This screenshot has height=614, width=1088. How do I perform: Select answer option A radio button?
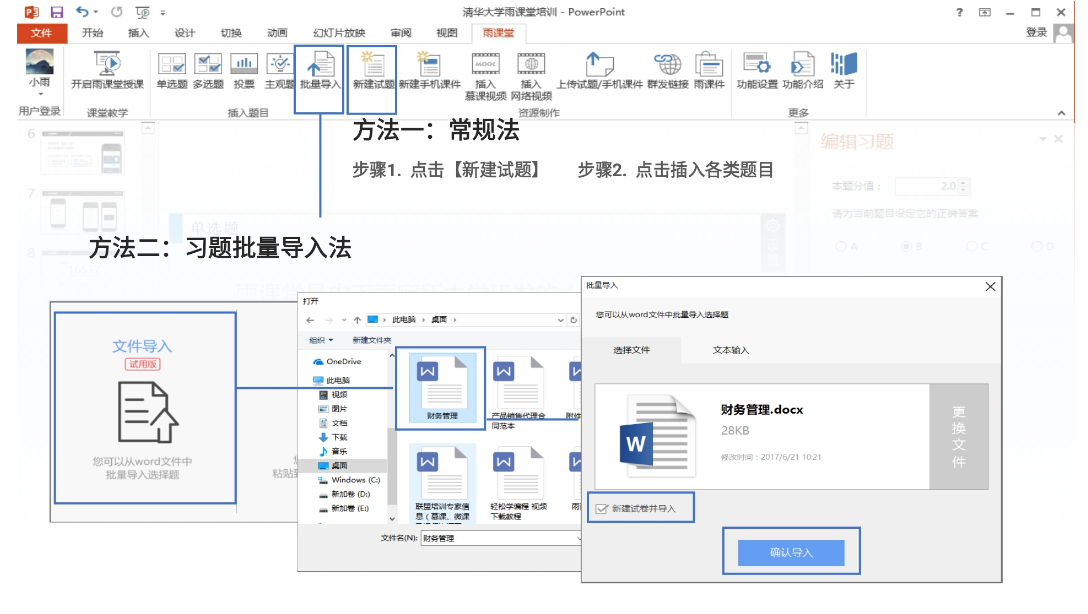click(x=841, y=246)
